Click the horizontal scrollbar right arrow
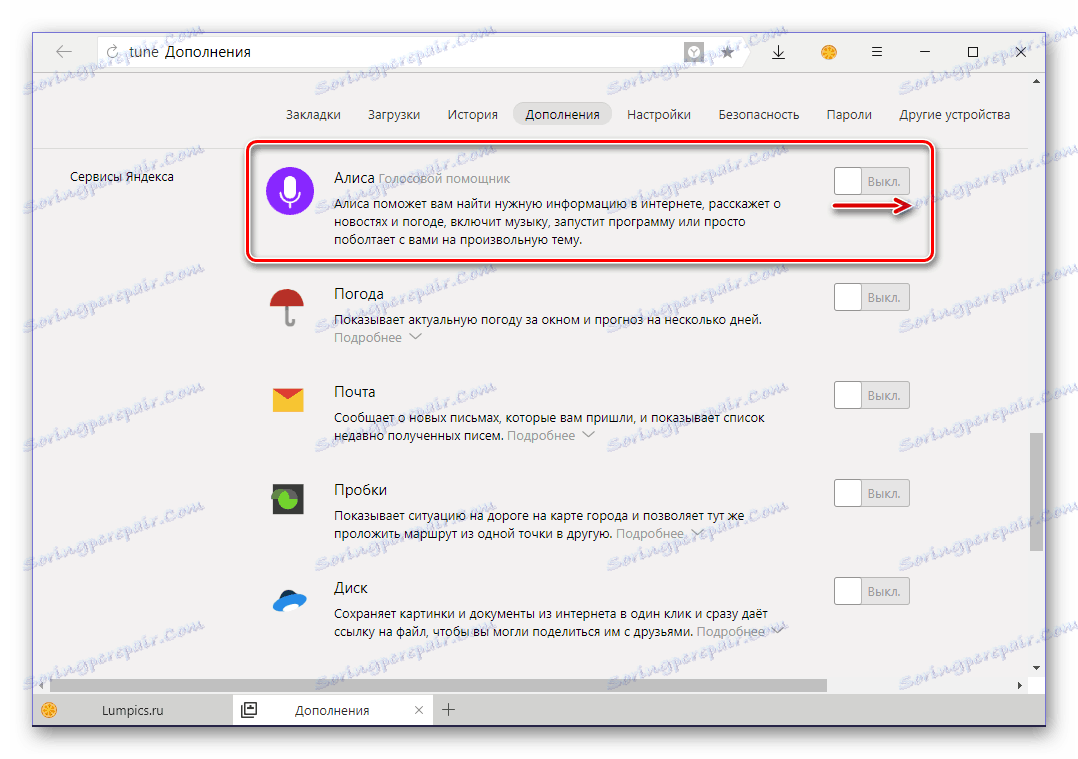 1020,685
